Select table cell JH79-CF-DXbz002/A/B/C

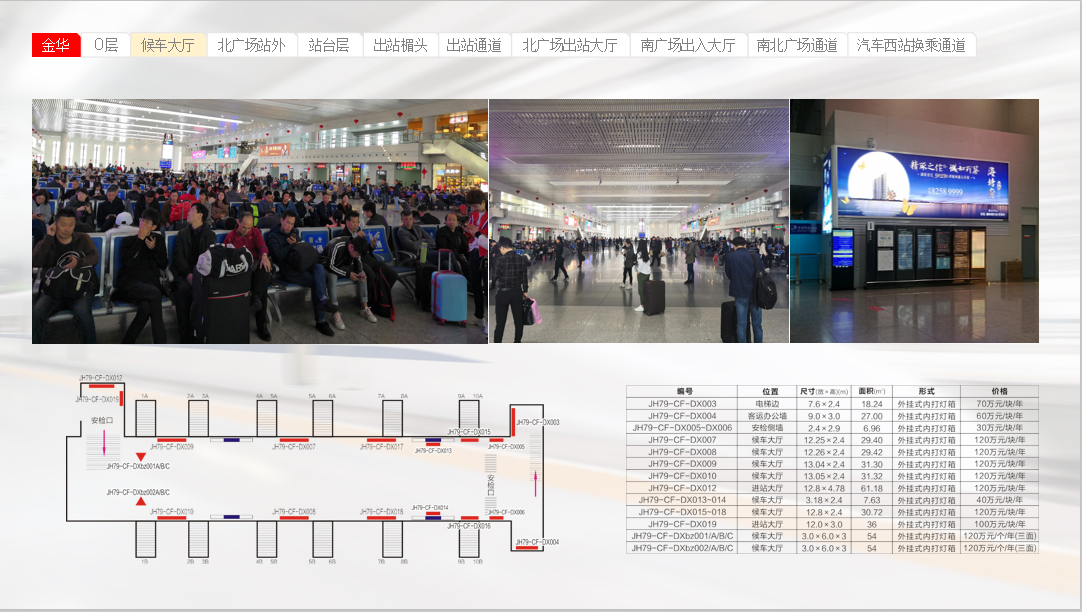tap(682, 548)
